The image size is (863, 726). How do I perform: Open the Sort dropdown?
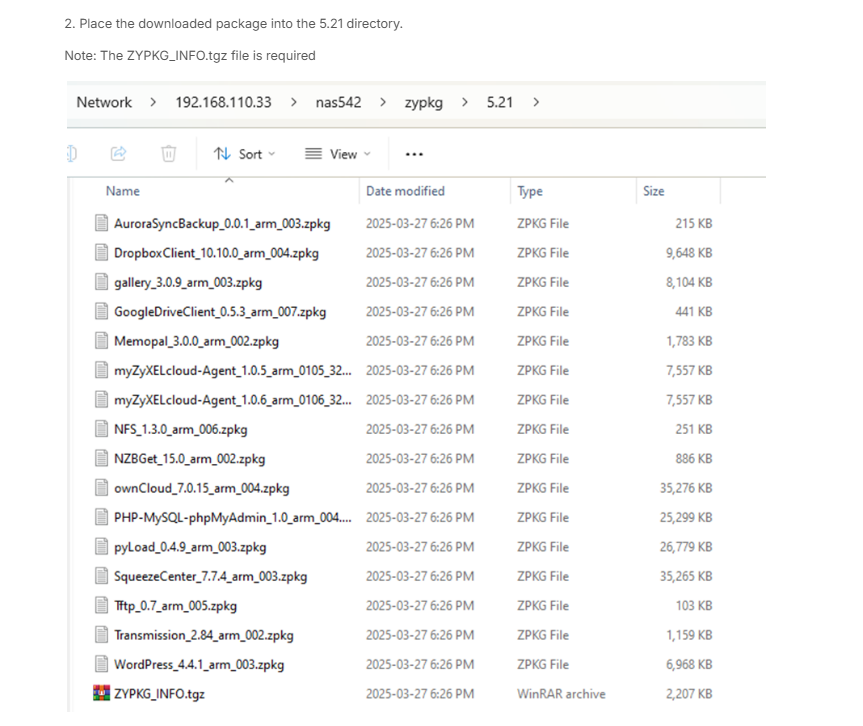244,154
